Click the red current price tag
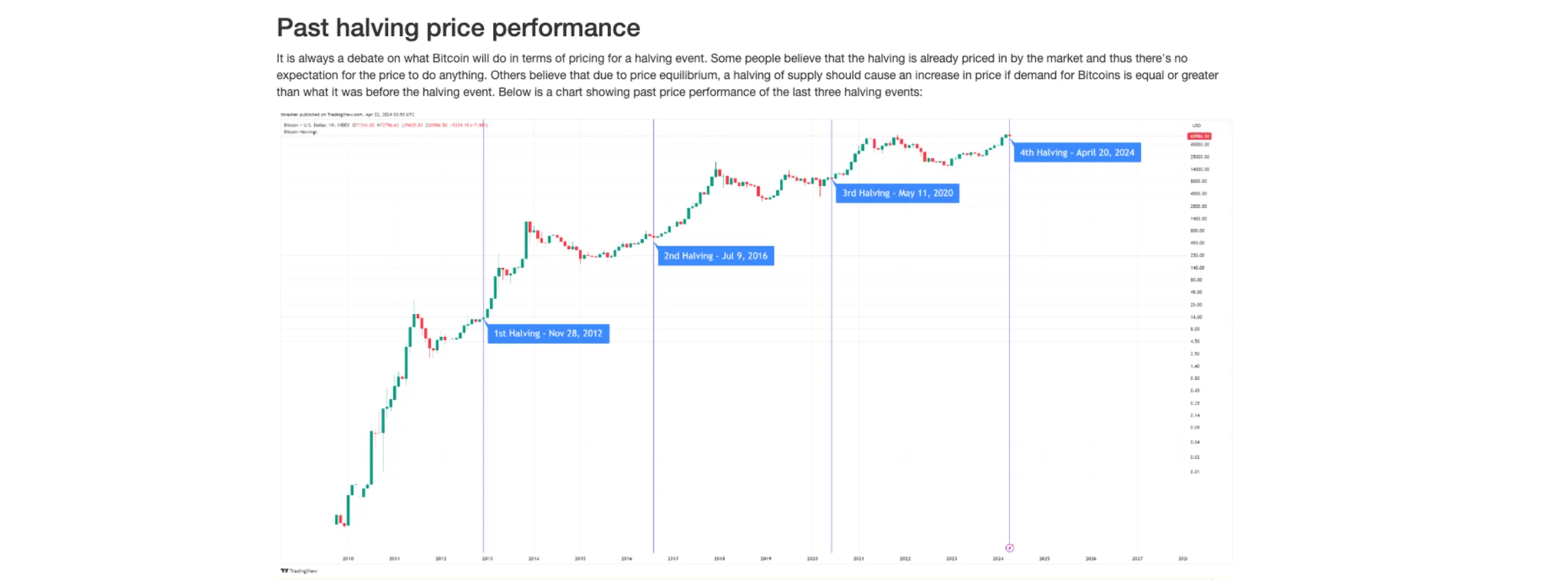The image size is (1568, 580). point(1199,136)
